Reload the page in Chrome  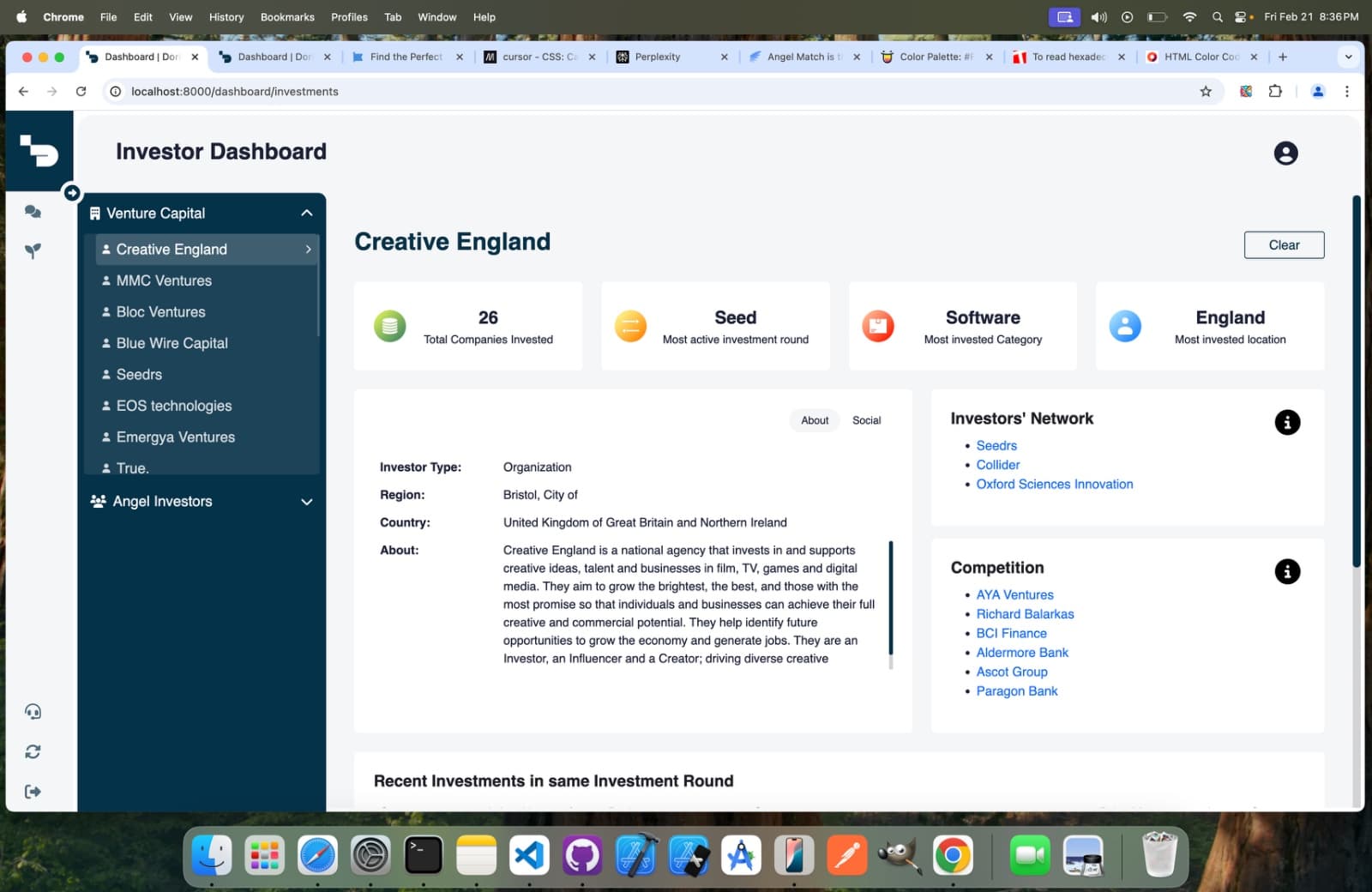pos(81,92)
